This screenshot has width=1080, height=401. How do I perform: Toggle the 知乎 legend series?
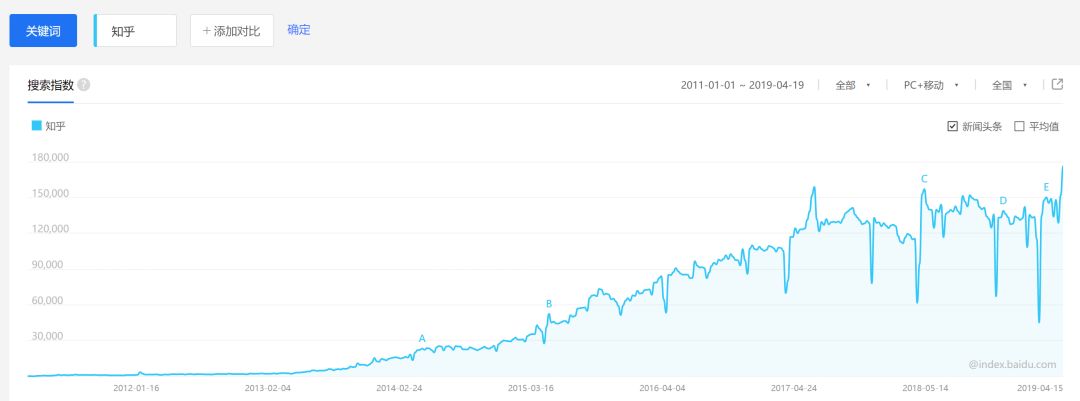pyautogui.click(x=48, y=127)
